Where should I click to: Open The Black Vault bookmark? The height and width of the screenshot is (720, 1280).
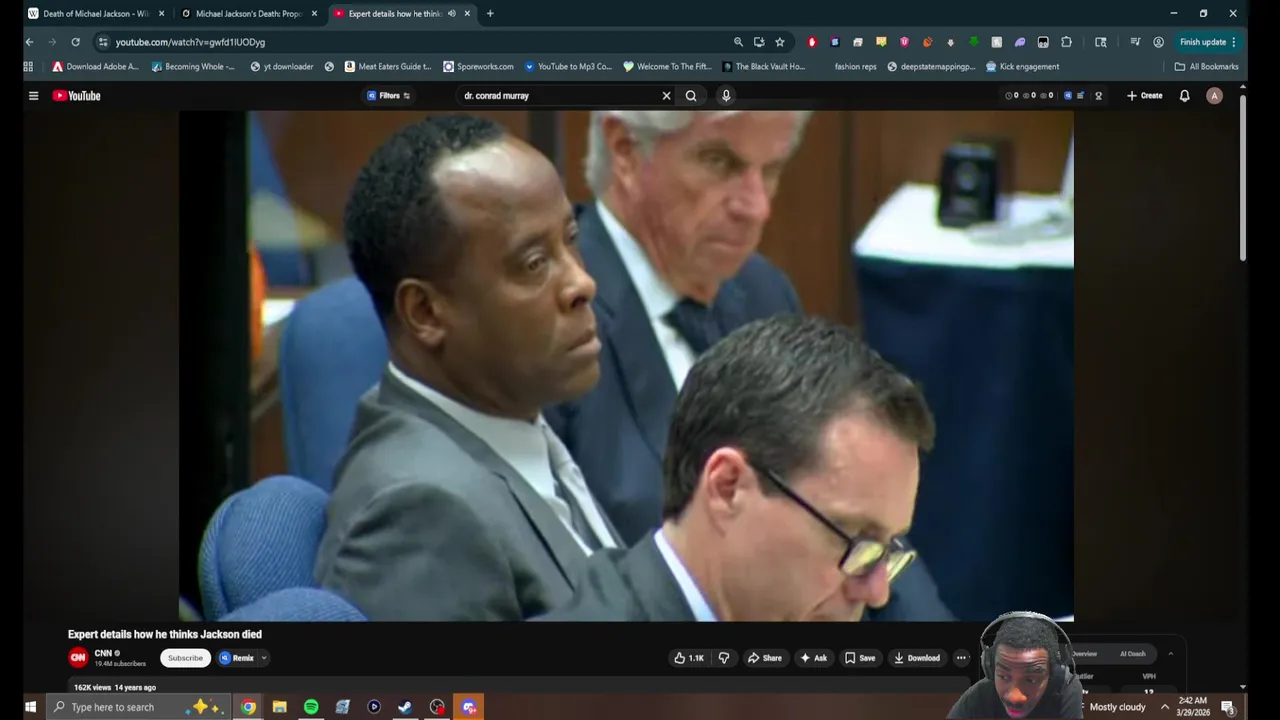pyautogui.click(x=763, y=67)
